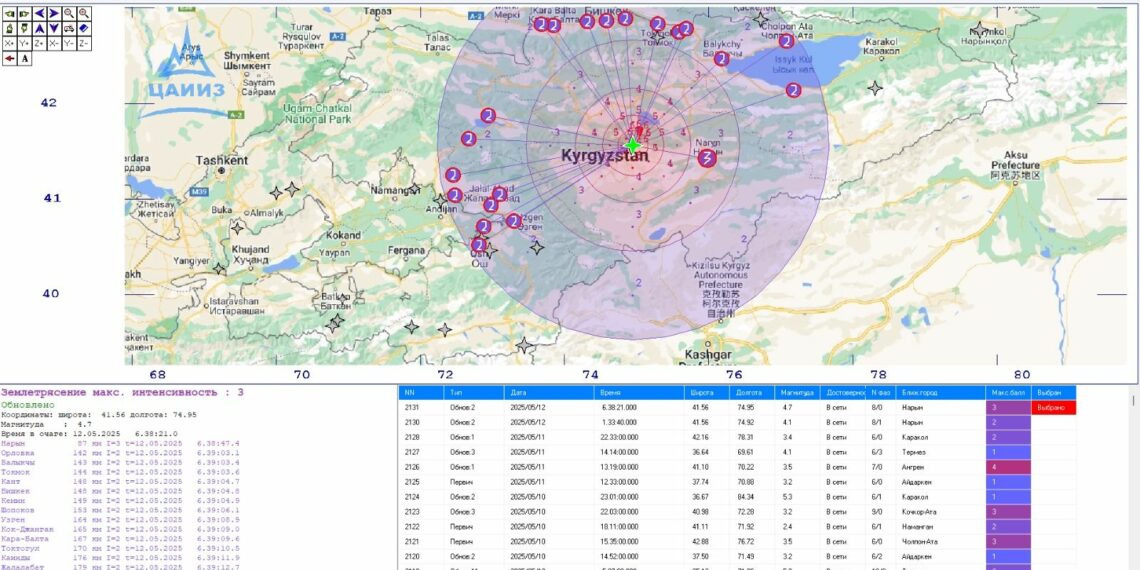Click the truck icon in toolbar
Screen dimensions: 1140x570
pos(69,28)
